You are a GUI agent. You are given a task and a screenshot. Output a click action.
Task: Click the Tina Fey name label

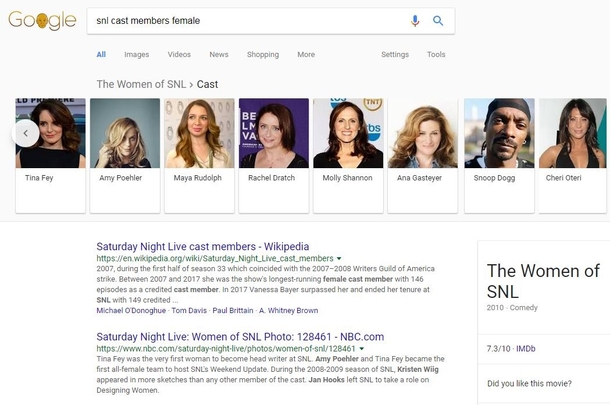pyautogui.click(x=39, y=178)
